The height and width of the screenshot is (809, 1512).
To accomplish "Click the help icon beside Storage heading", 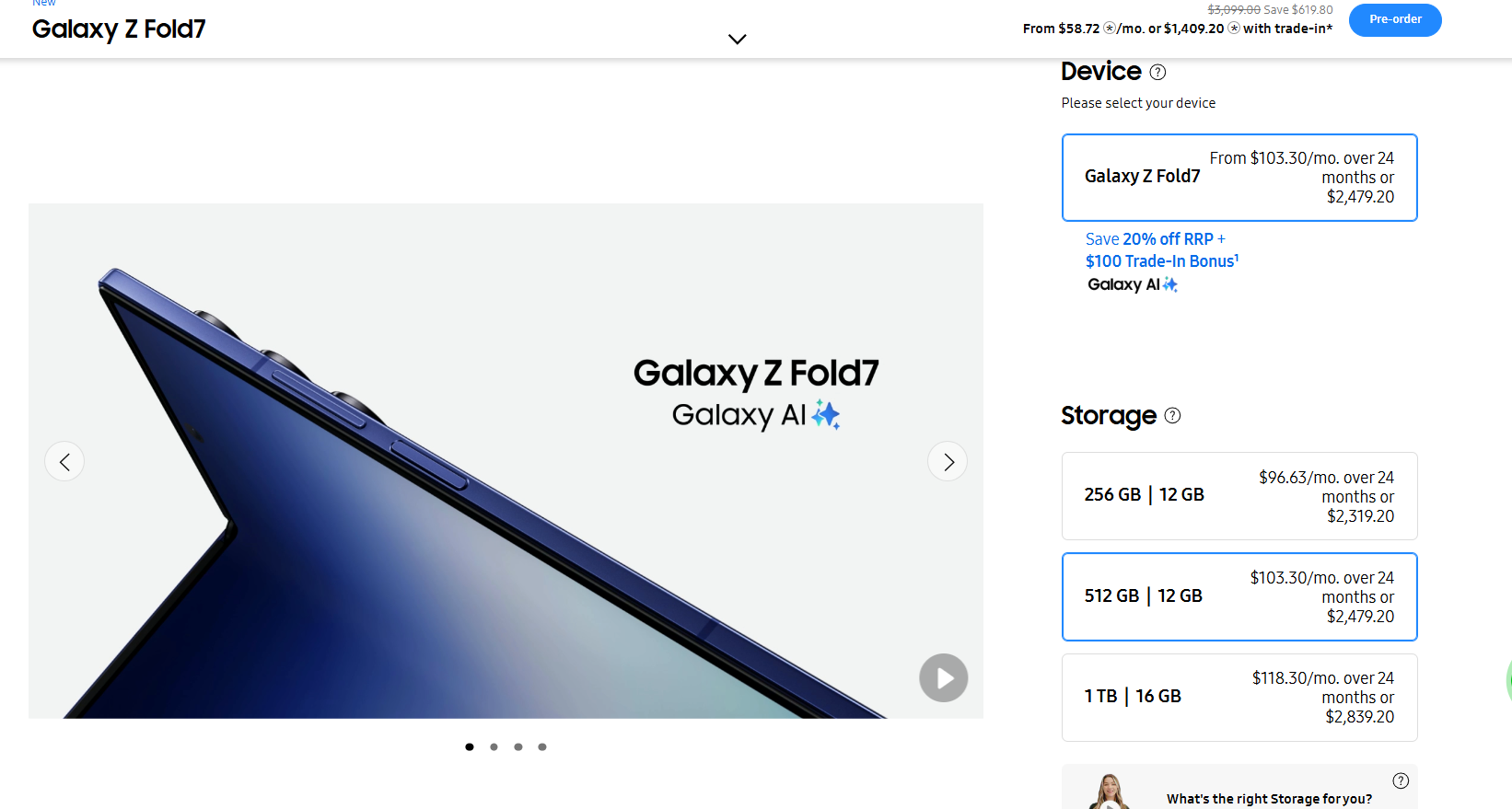I will [1172, 416].
